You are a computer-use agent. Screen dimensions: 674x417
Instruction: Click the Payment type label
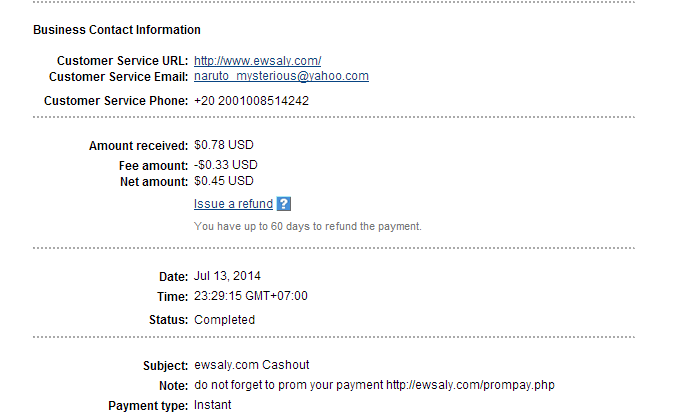click(148, 405)
